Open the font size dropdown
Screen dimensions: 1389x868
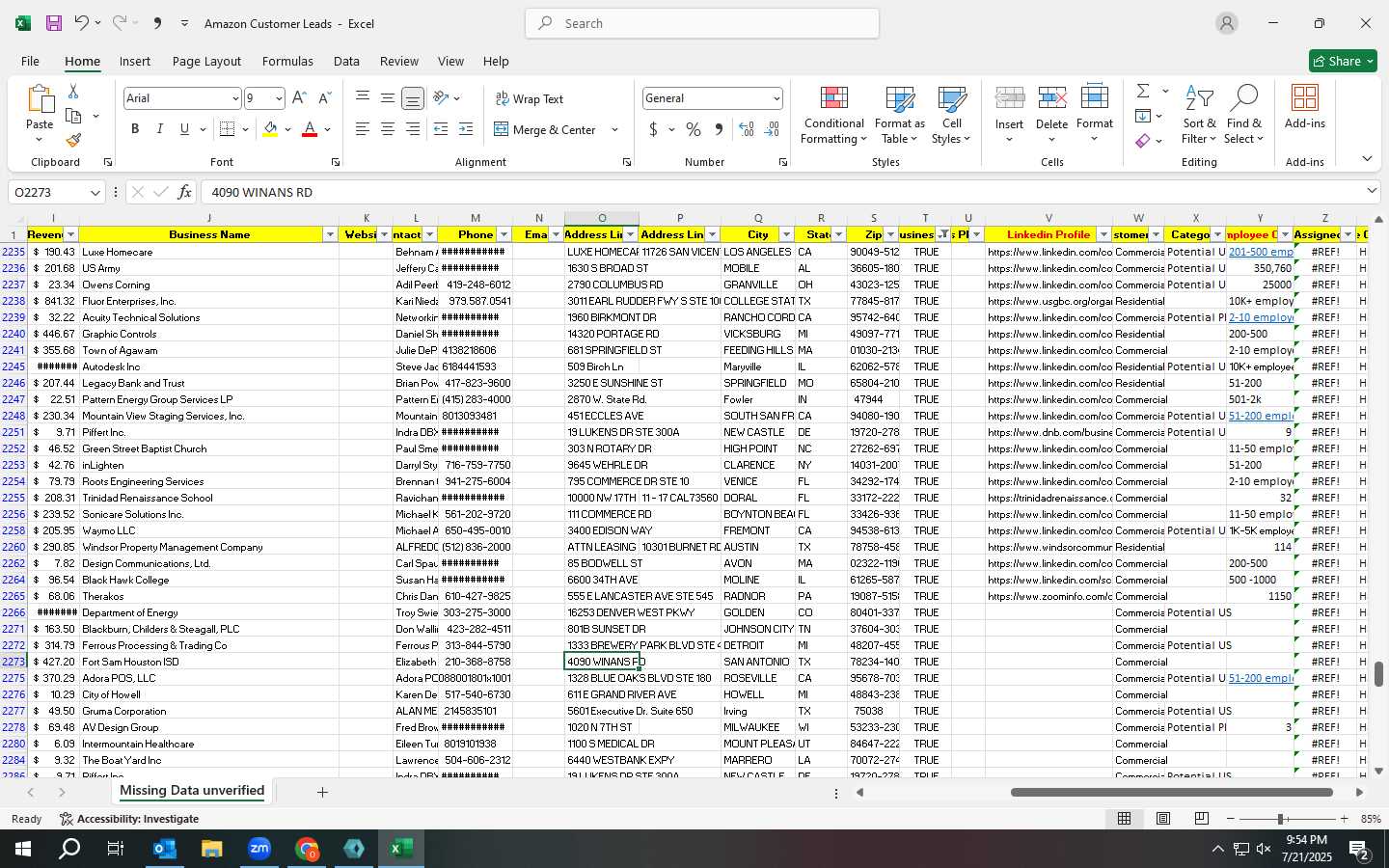pyautogui.click(x=279, y=98)
